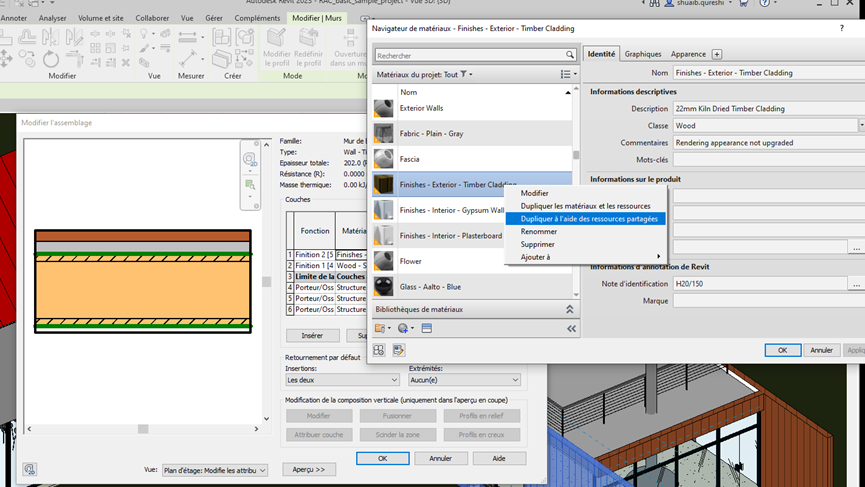Open the material library folder icon

[x=381, y=328]
